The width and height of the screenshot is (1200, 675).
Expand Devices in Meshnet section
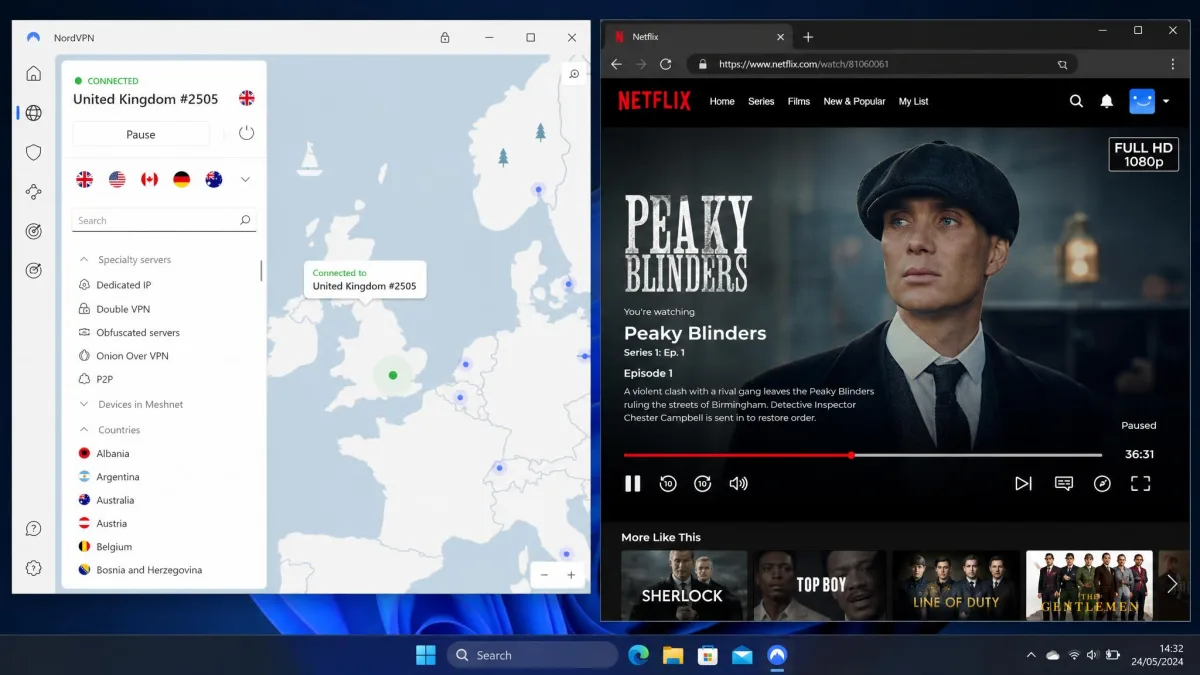click(x=84, y=405)
